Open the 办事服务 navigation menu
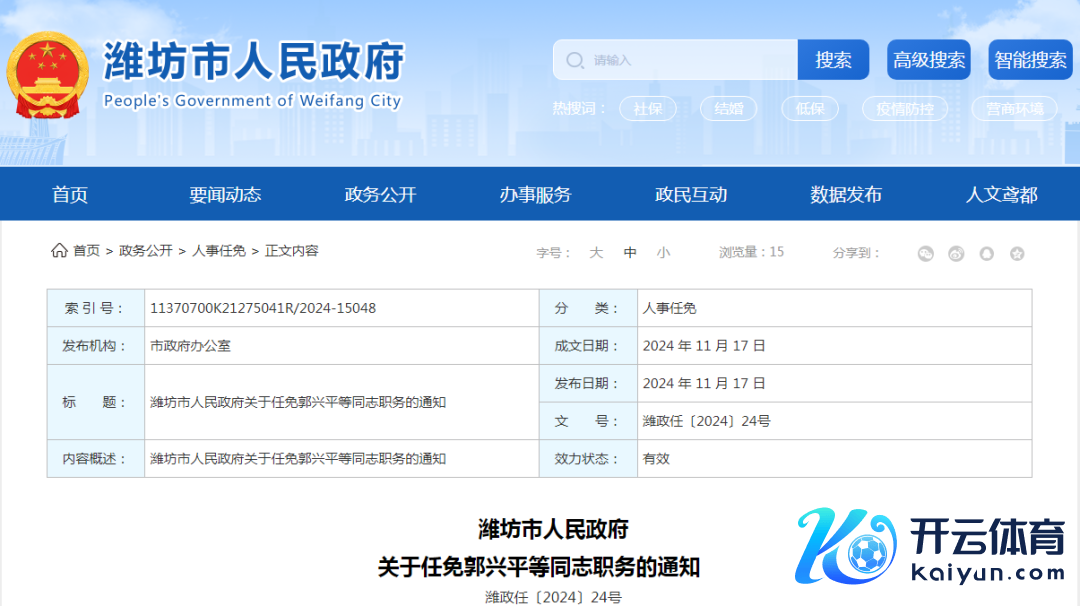Image resolution: width=1080 pixels, height=606 pixels. coord(535,195)
